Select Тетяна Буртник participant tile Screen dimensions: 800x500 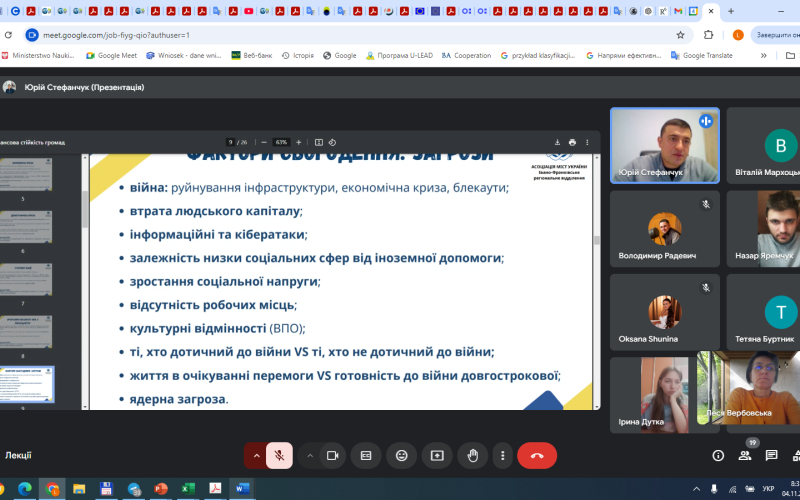coord(764,312)
